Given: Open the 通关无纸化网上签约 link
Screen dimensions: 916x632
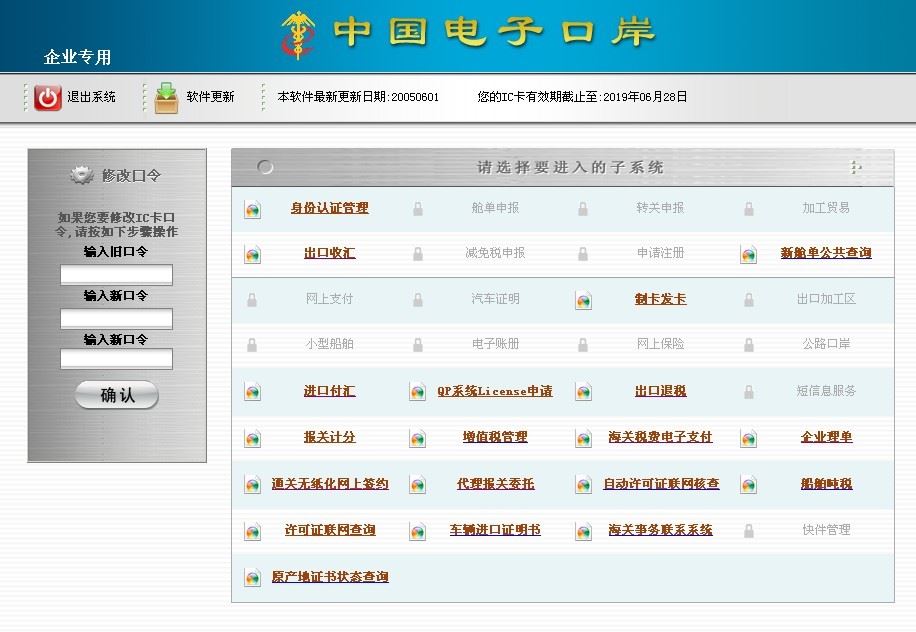Looking at the screenshot, I should (x=329, y=484).
